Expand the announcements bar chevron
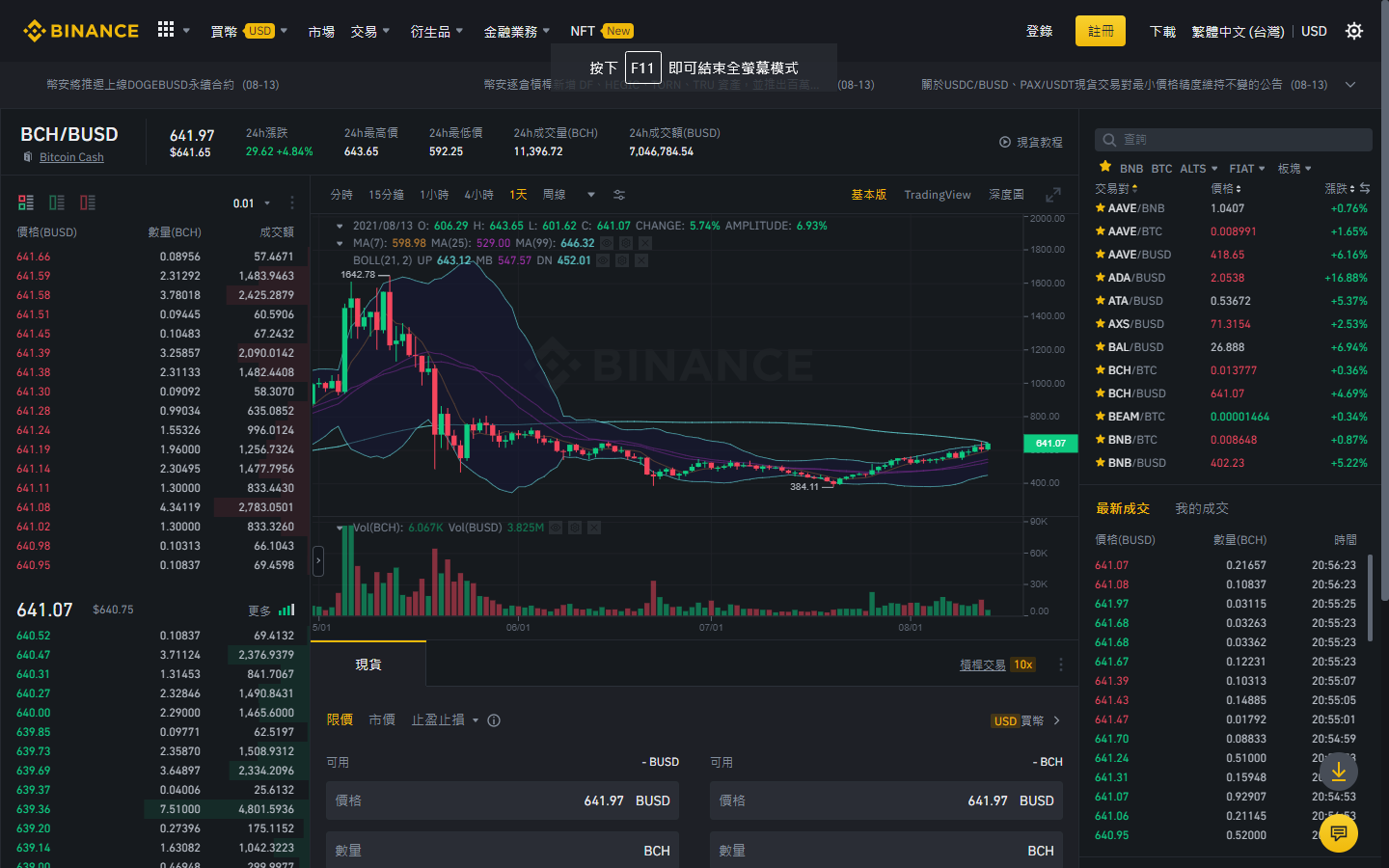1389x868 pixels. pos(1350,85)
